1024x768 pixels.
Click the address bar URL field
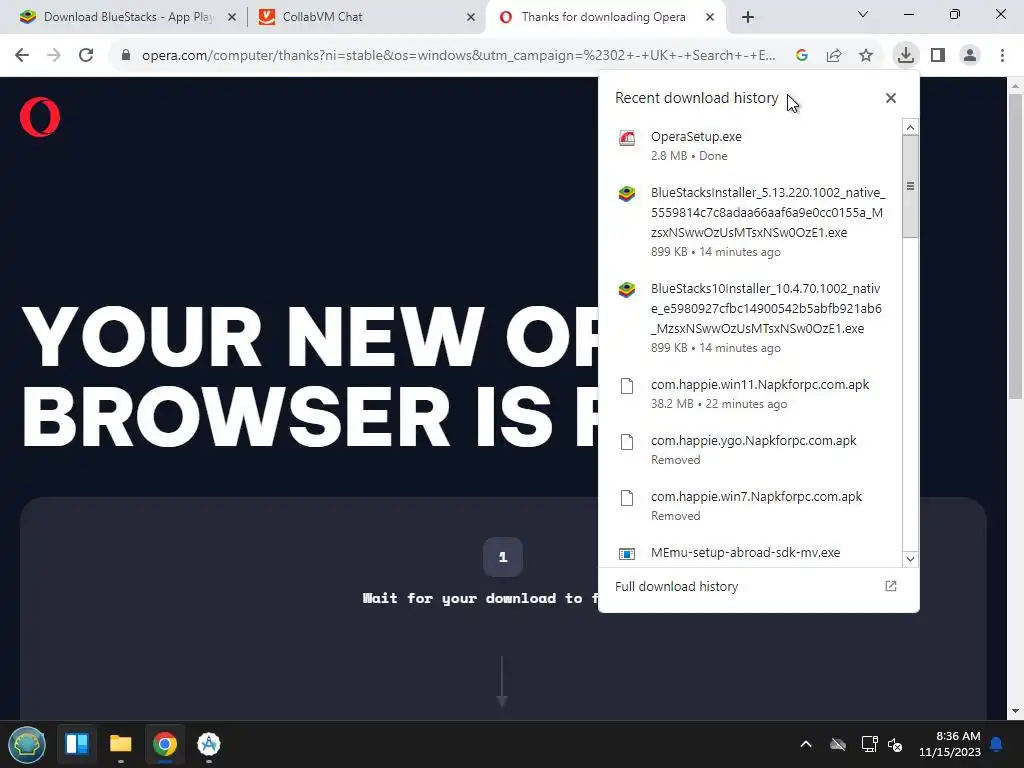(x=458, y=56)
